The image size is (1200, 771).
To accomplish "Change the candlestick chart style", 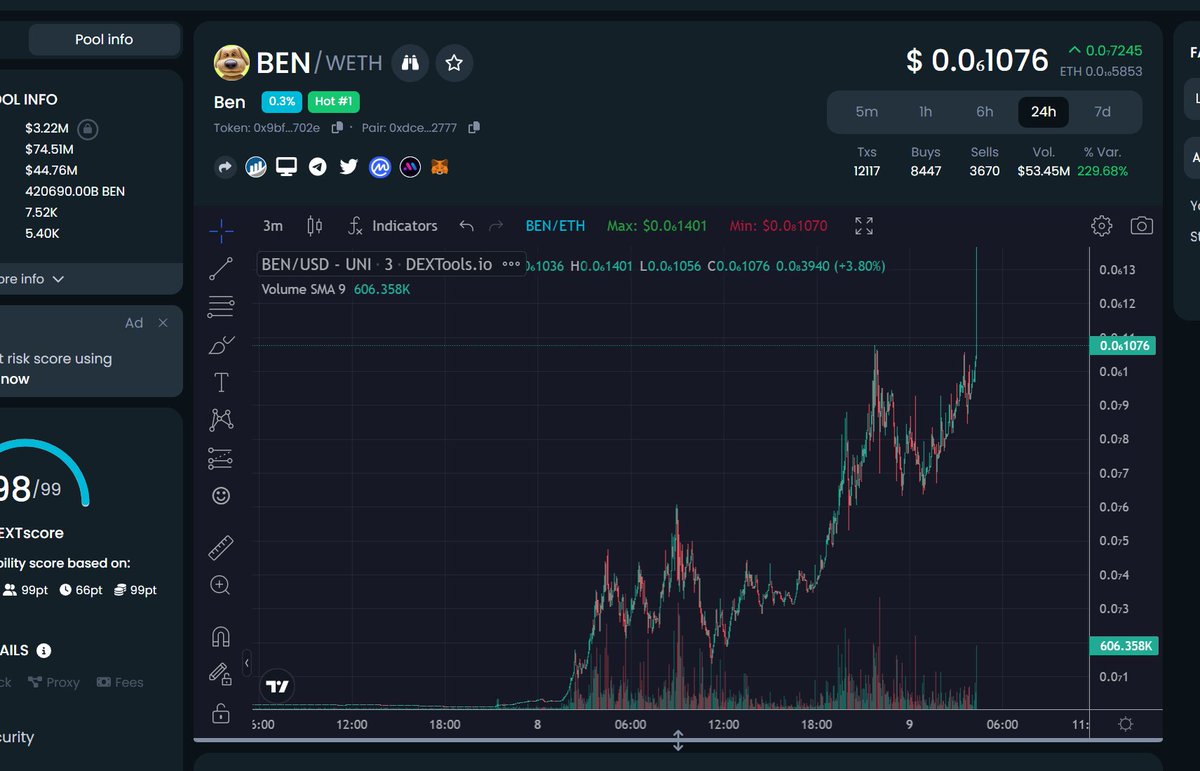I will tap(315, 226).
